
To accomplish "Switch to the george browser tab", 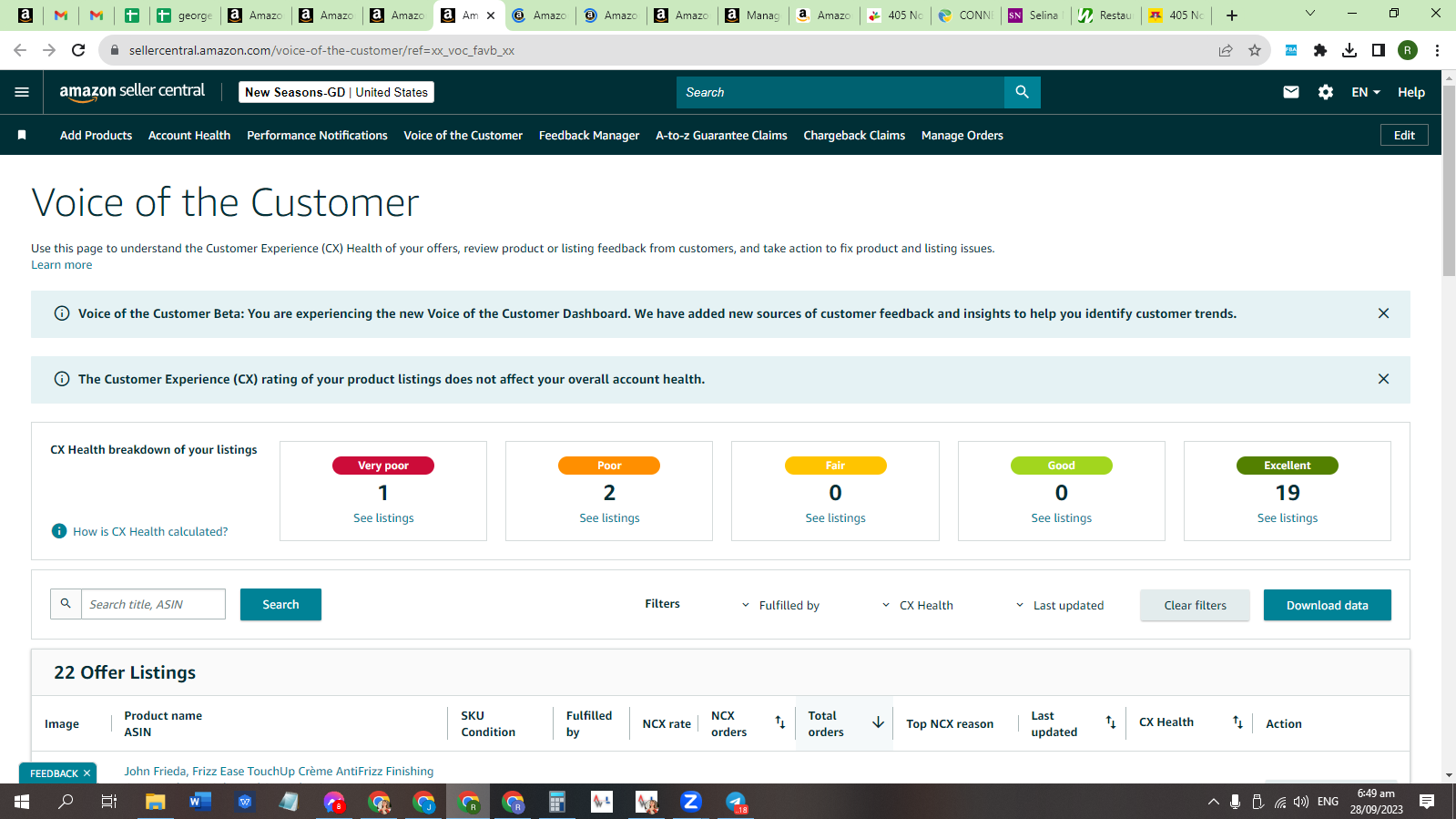I will click(x=185, y=15).
